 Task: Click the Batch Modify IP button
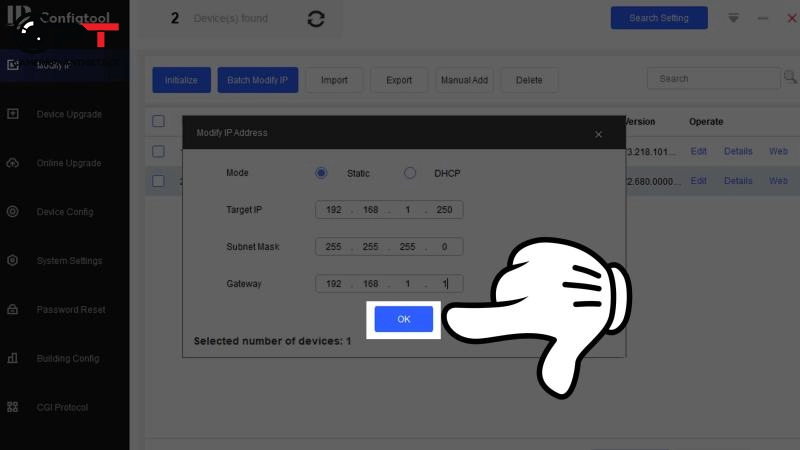257,80
